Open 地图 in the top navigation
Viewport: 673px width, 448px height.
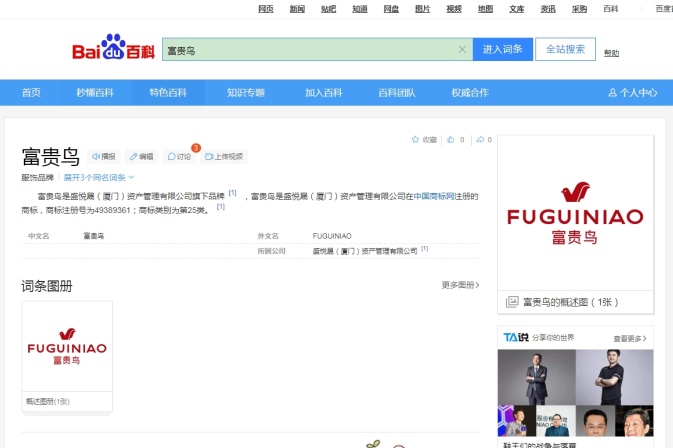coord(485,9)
